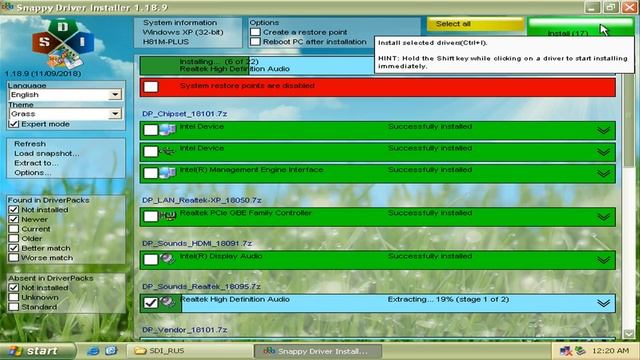Click the Realtek PCIe GBE network adapter icon
This screenshot has height=360, width=640.
[168, 216]
